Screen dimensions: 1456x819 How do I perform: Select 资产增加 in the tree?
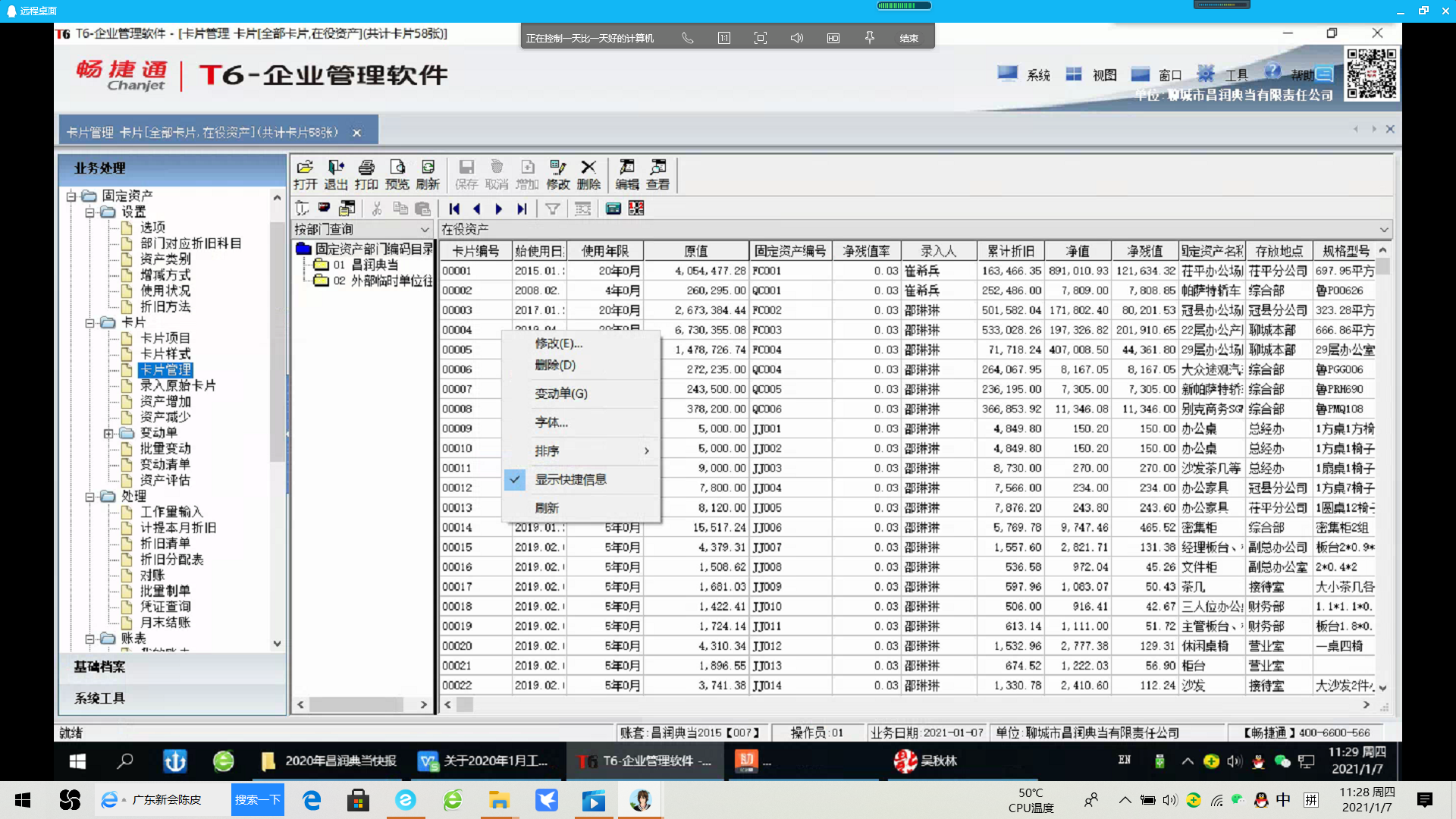(x=165, y=401)
